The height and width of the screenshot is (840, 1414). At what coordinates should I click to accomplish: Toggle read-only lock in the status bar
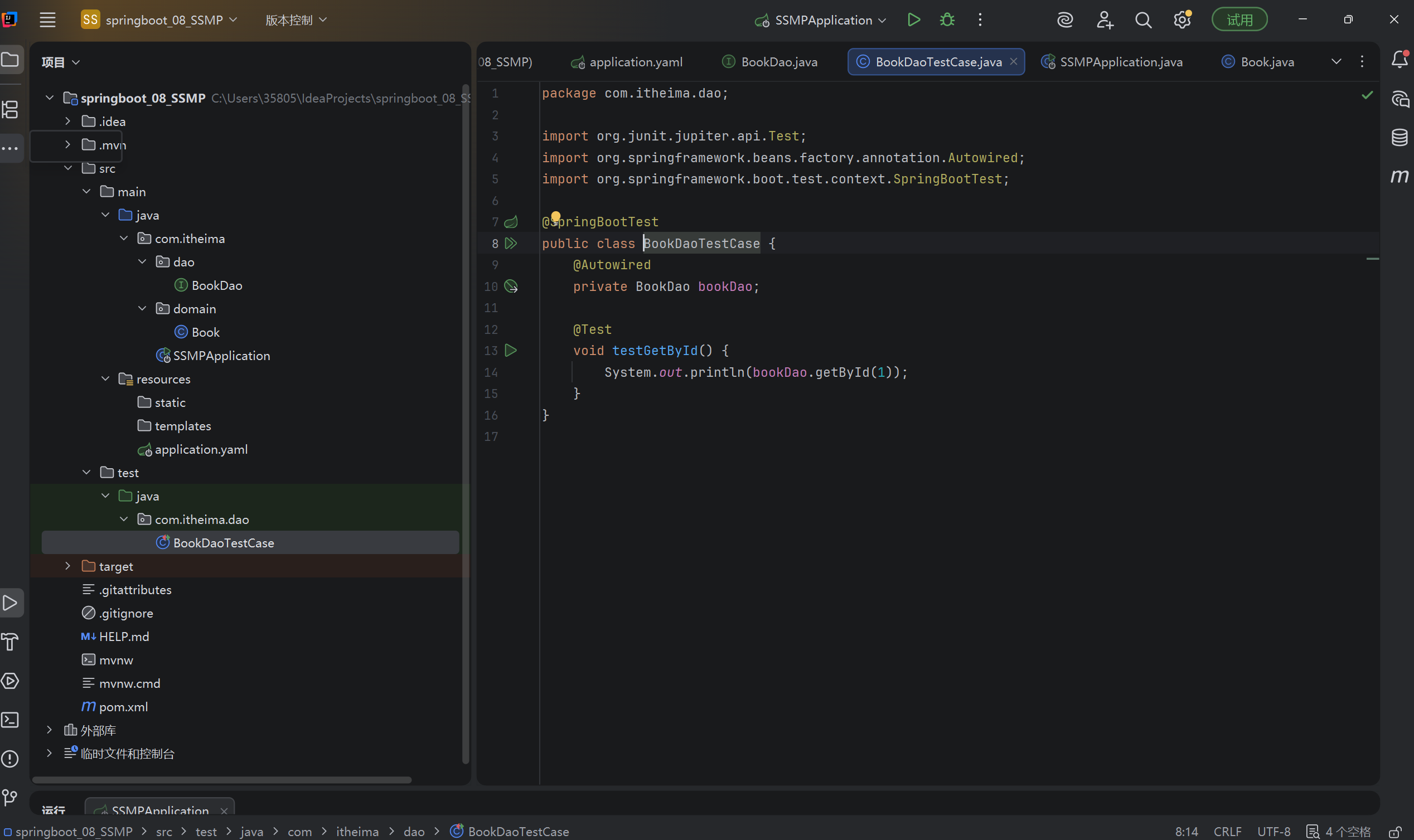(1394, 832)
